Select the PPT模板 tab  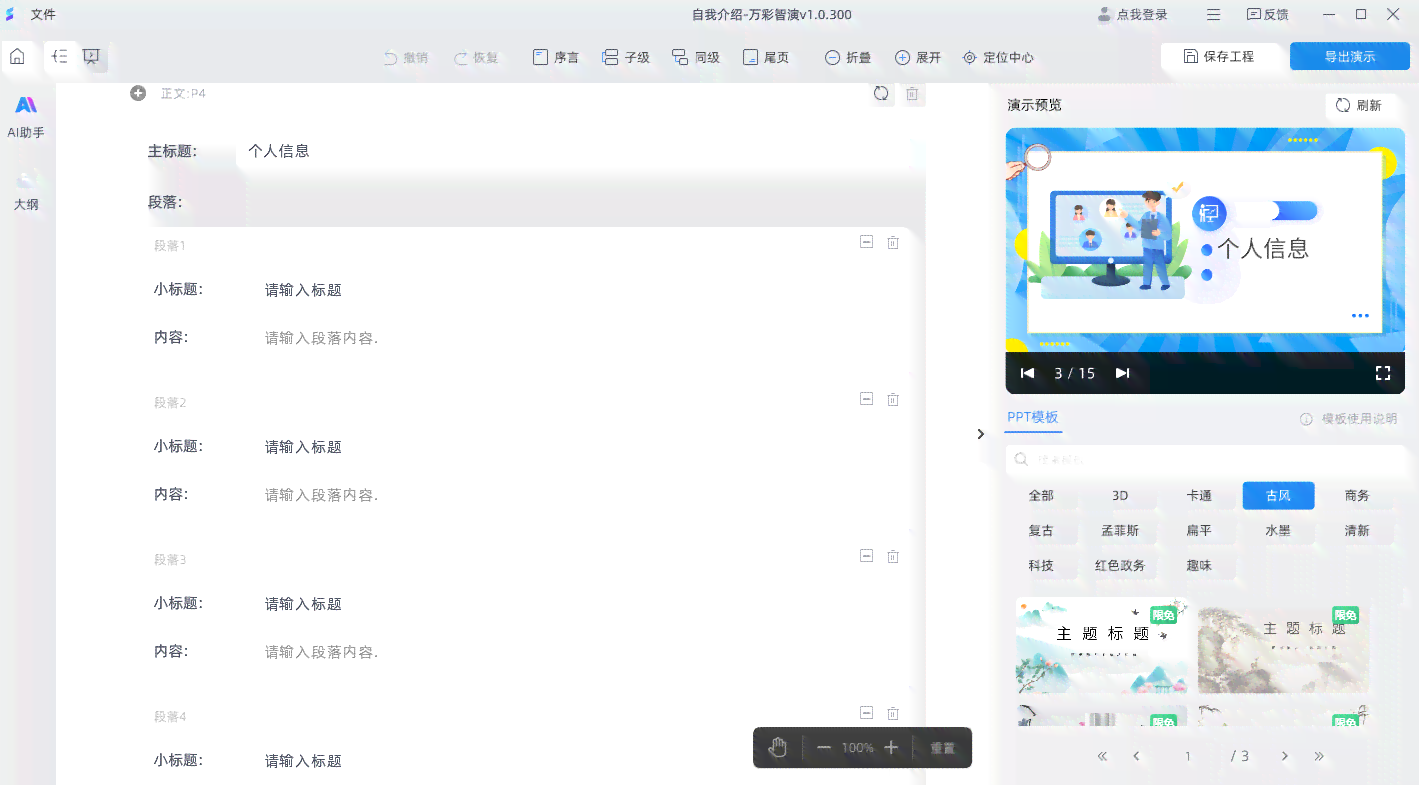pyautogui.click(x=1033, y=417)
